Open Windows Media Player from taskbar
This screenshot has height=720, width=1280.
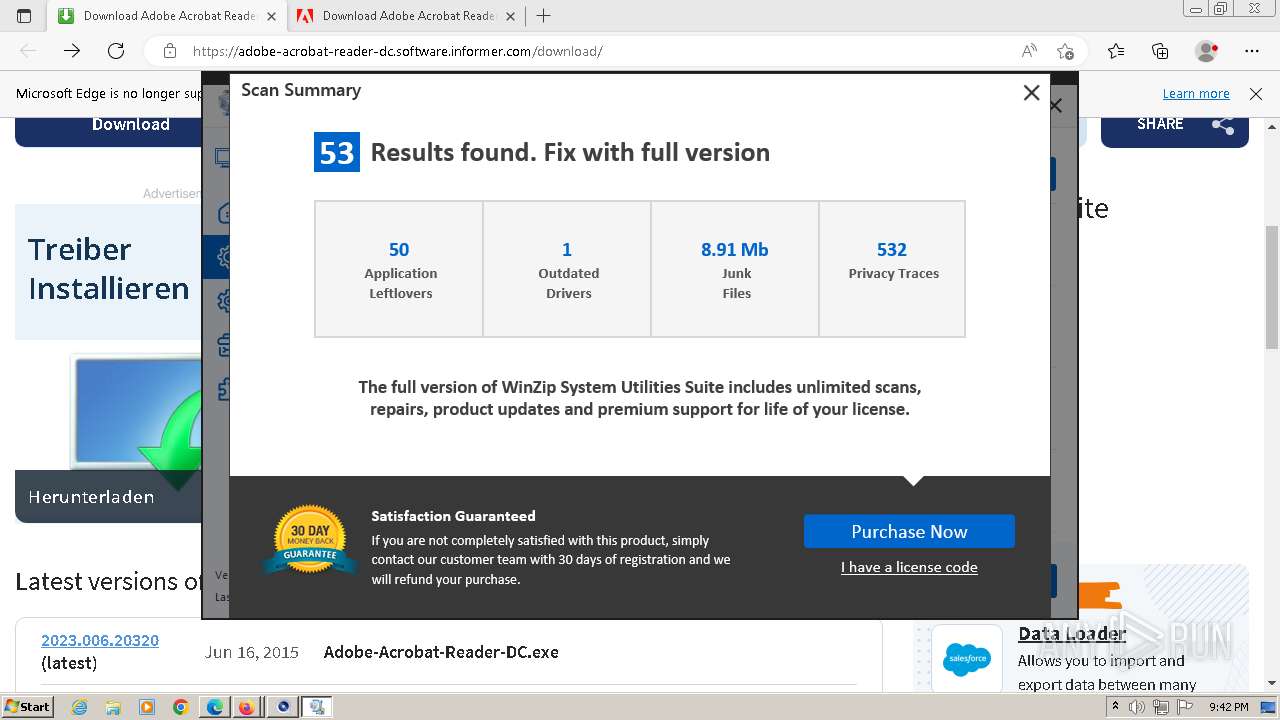pyautogui.click(x=147, y=707)
